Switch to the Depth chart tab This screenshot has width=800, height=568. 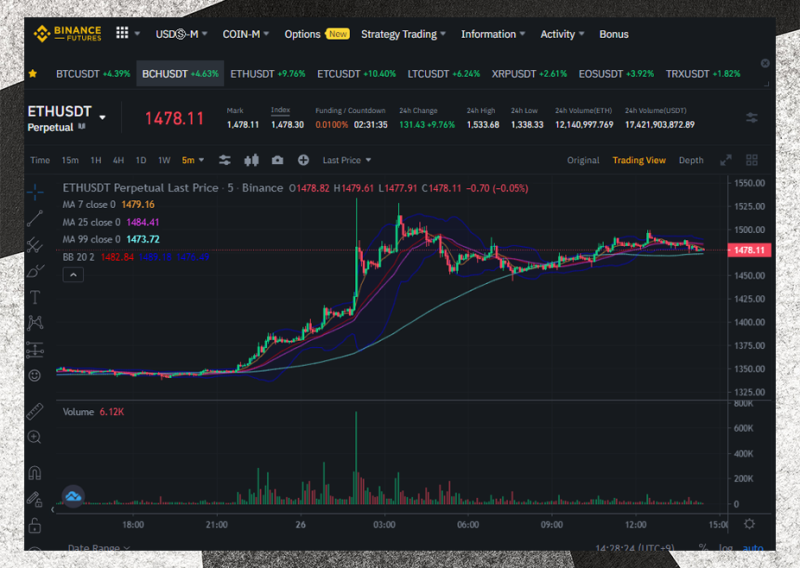(x=691, y=160)
